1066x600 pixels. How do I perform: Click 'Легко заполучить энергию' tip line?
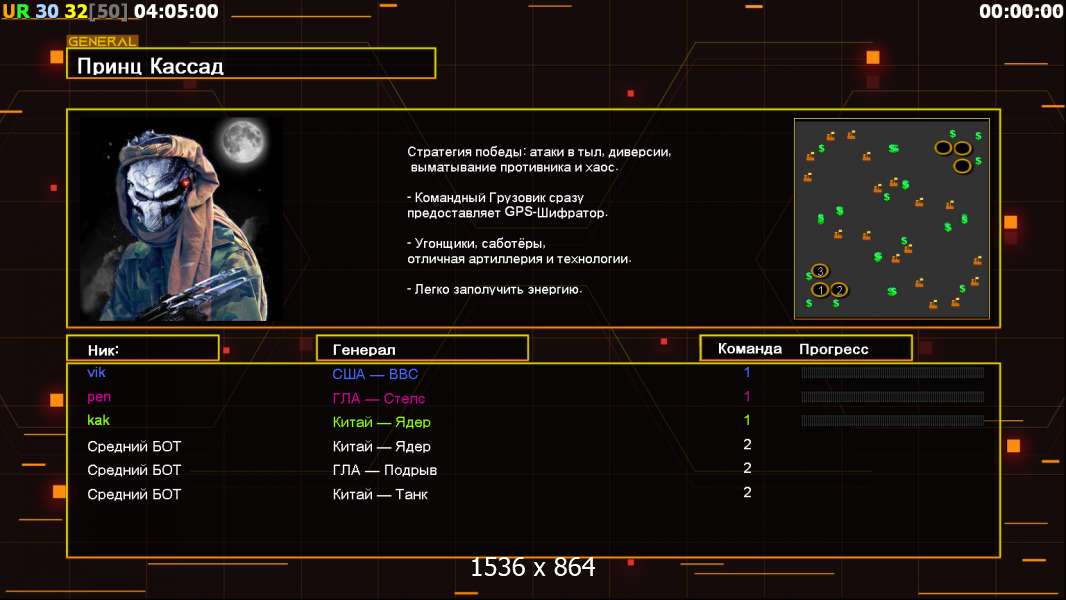494,289
